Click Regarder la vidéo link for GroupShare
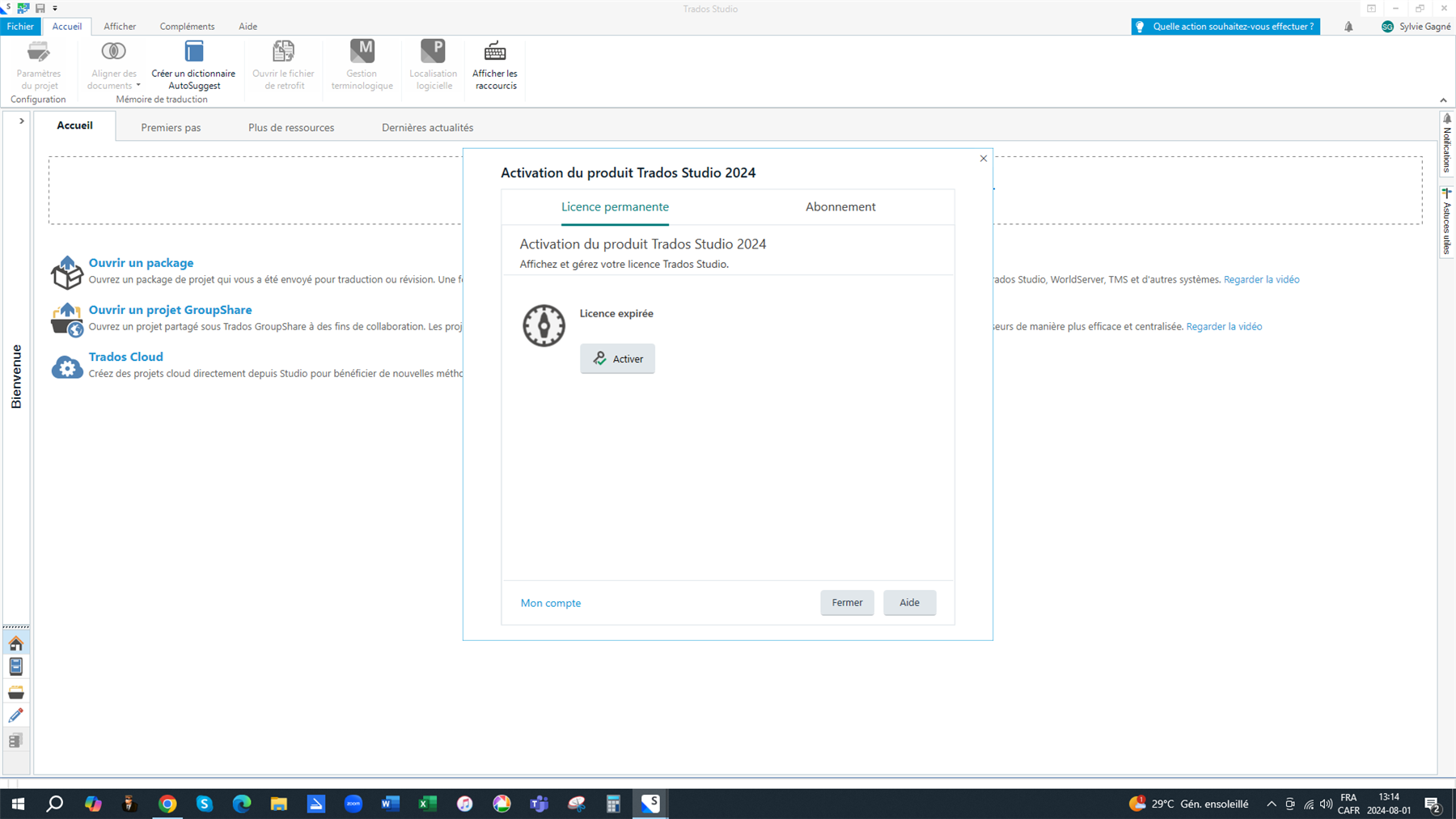 click(x=1224, y=327)
